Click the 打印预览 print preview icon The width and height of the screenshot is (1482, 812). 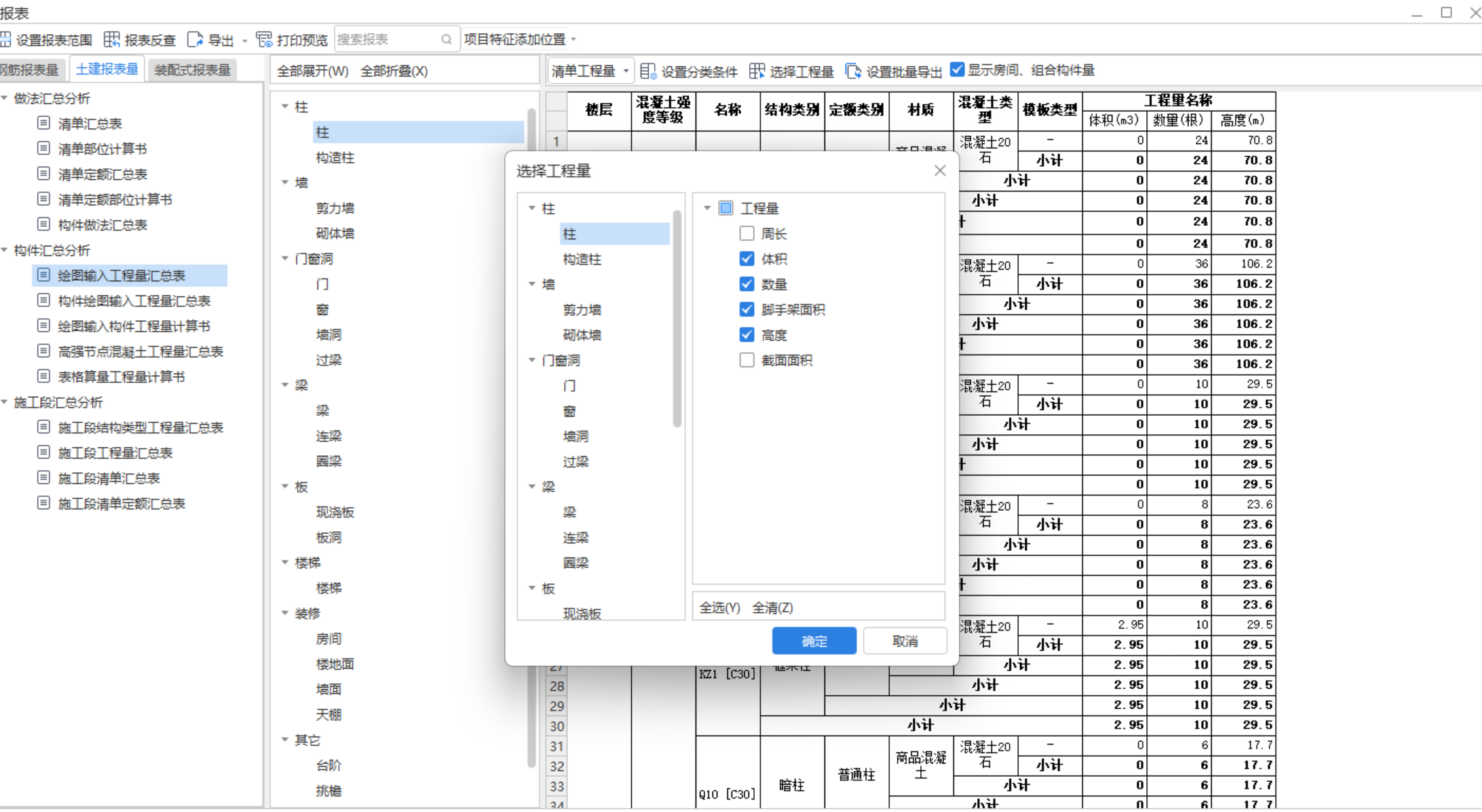click(264, 39)
